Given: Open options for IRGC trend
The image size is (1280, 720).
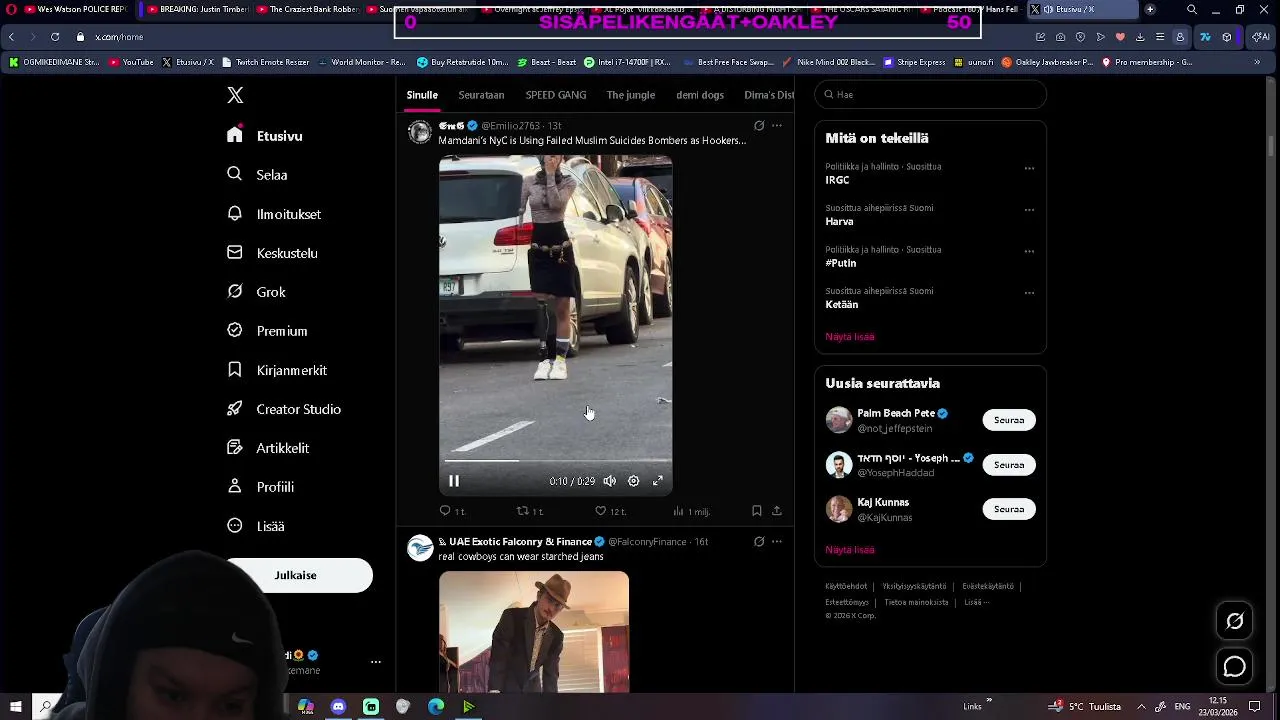Looking at the screenshot, I should click(1029, 168).
